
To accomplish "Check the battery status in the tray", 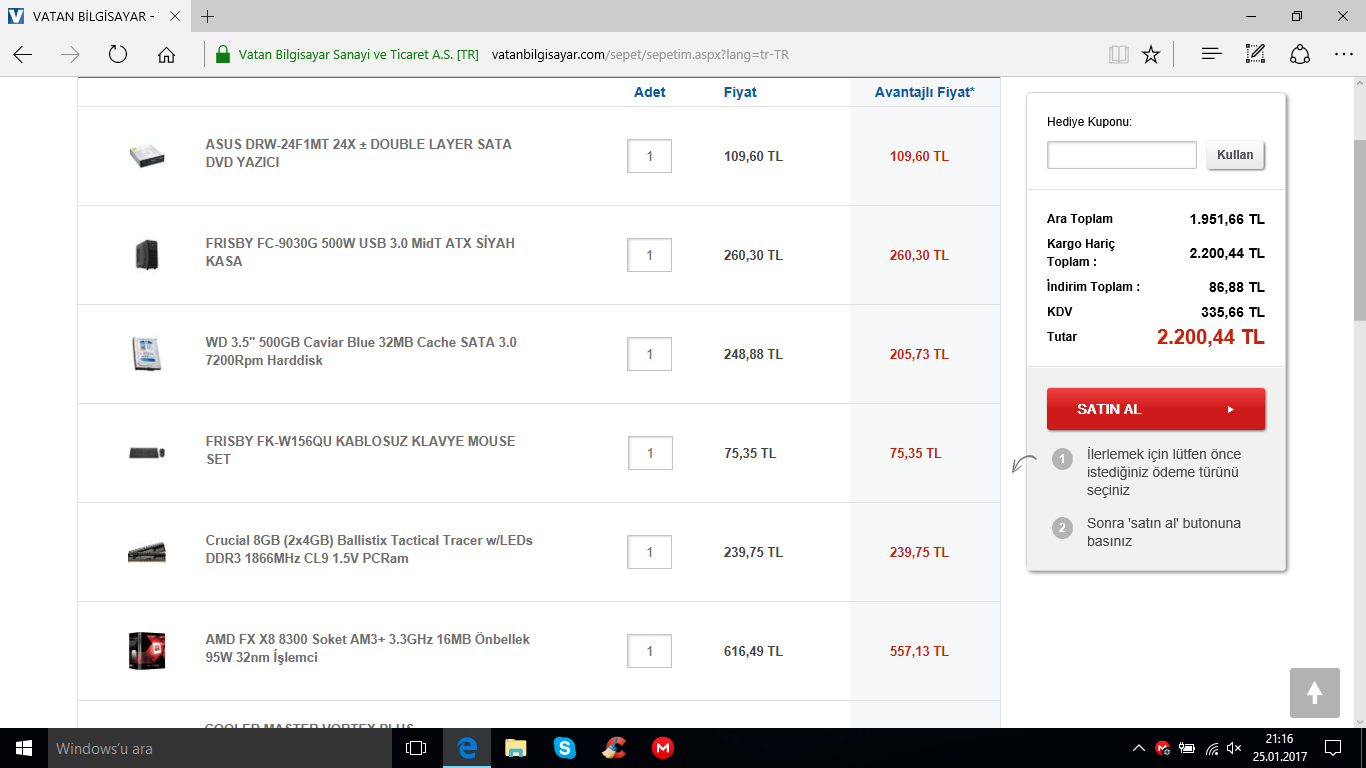I will pyautogui.click(x=1187, y=748).
